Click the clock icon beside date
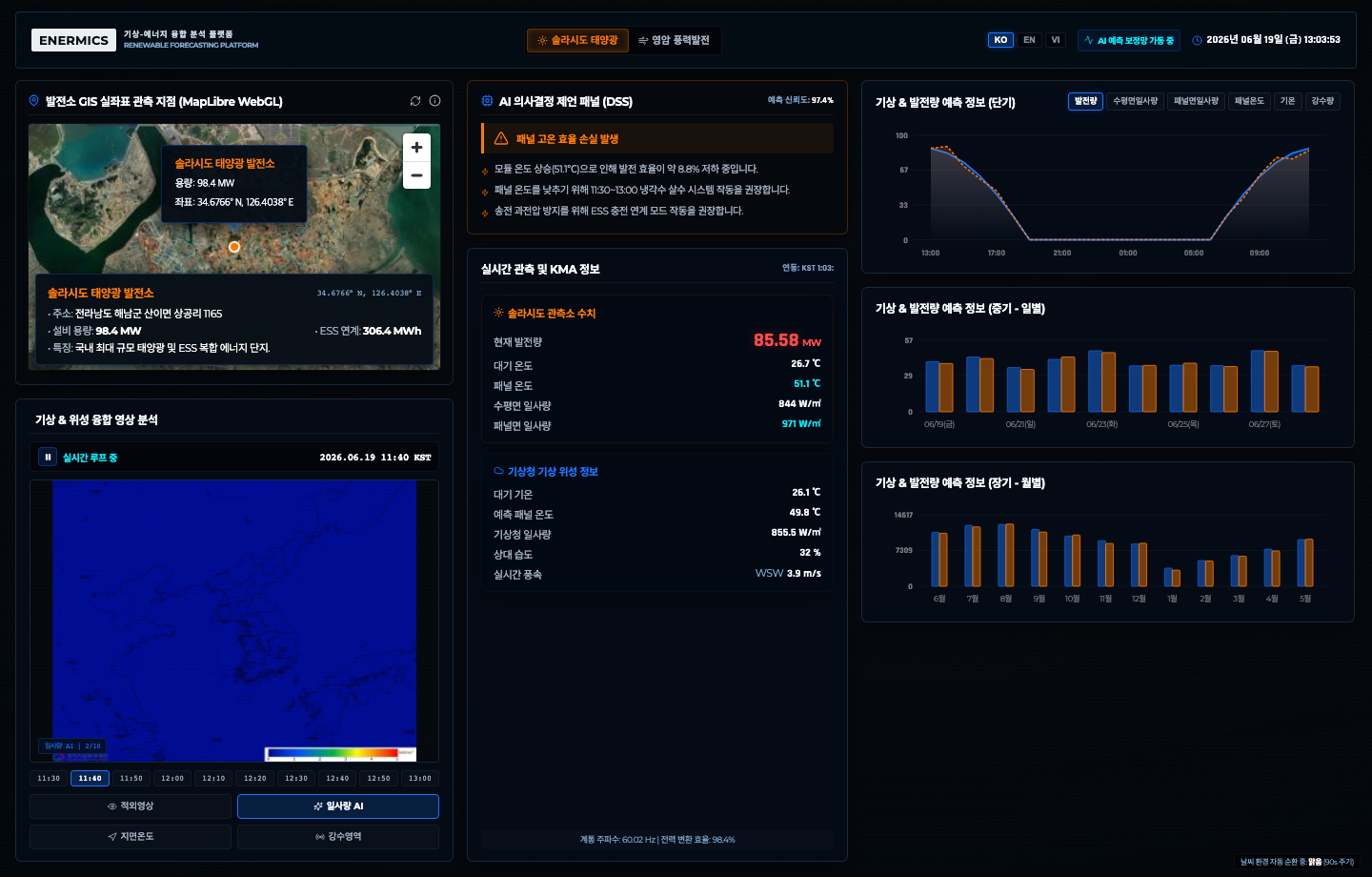Image resolution: width=1372 pixels, height=877 pixels. (1198, 40)
